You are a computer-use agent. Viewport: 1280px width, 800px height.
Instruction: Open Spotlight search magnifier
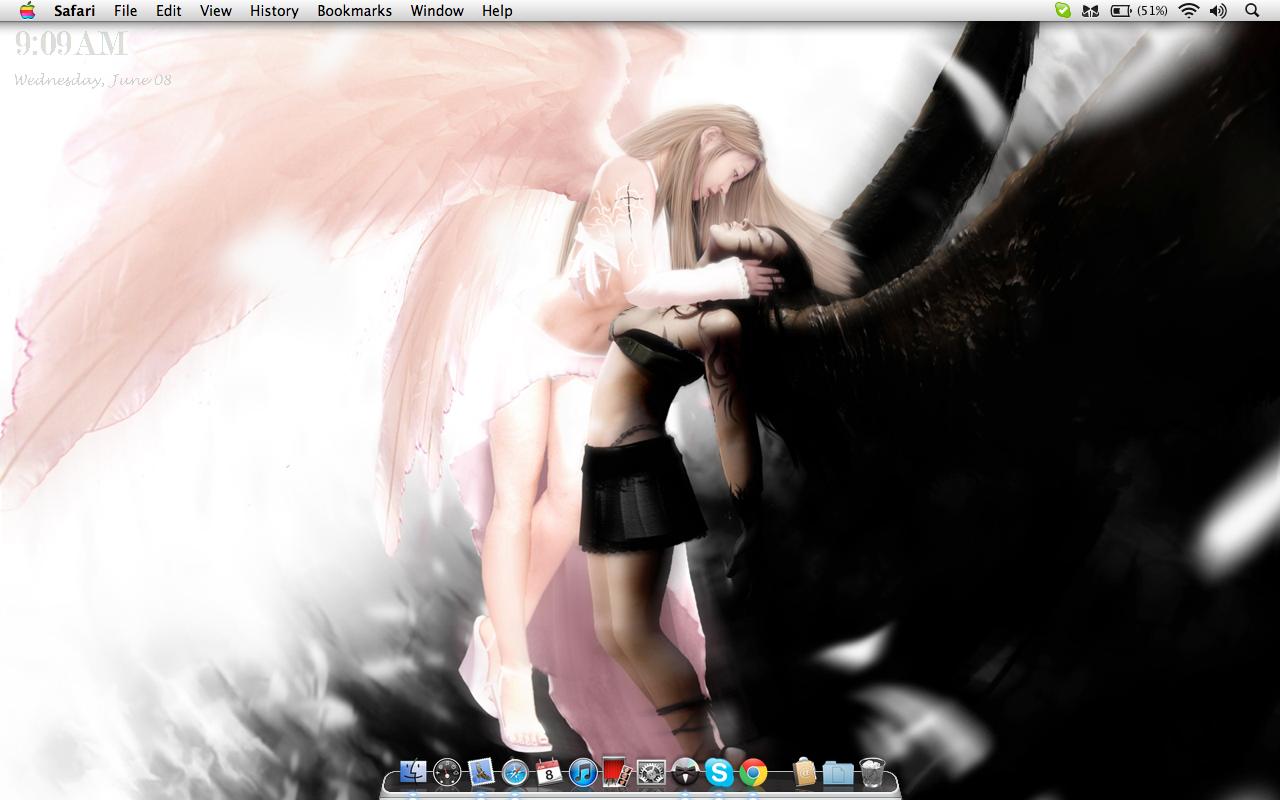pyautogui.click(x=1252, y=11)
